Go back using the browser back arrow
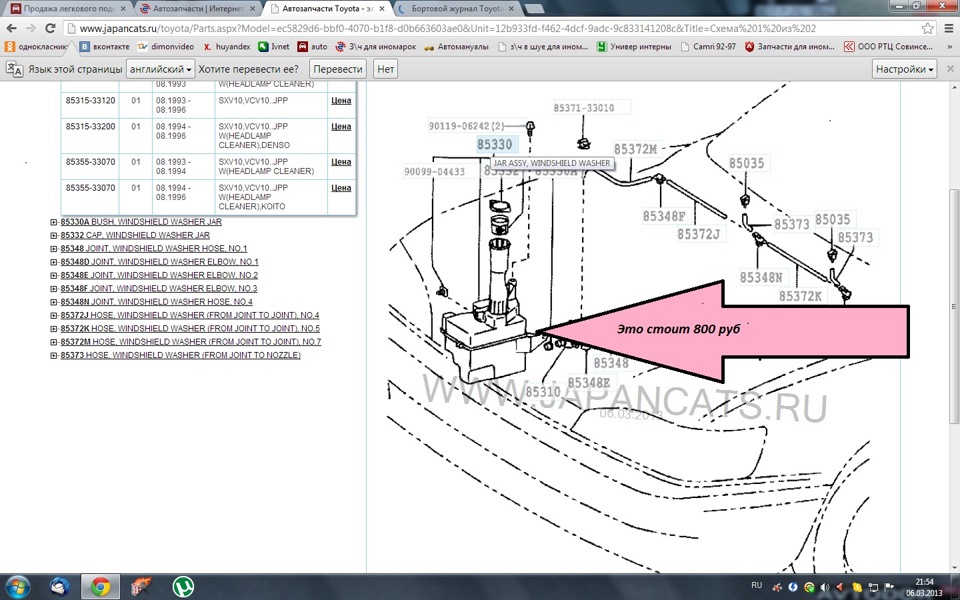The image size is (960, 600). tap(11, 28)
